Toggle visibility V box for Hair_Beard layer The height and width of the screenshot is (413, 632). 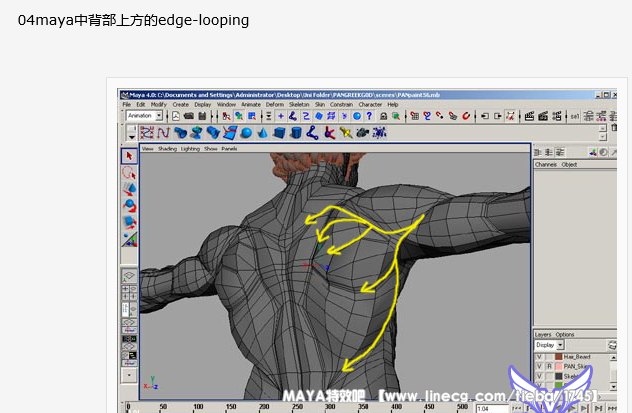pyautogui.click(x=539, y=357)
